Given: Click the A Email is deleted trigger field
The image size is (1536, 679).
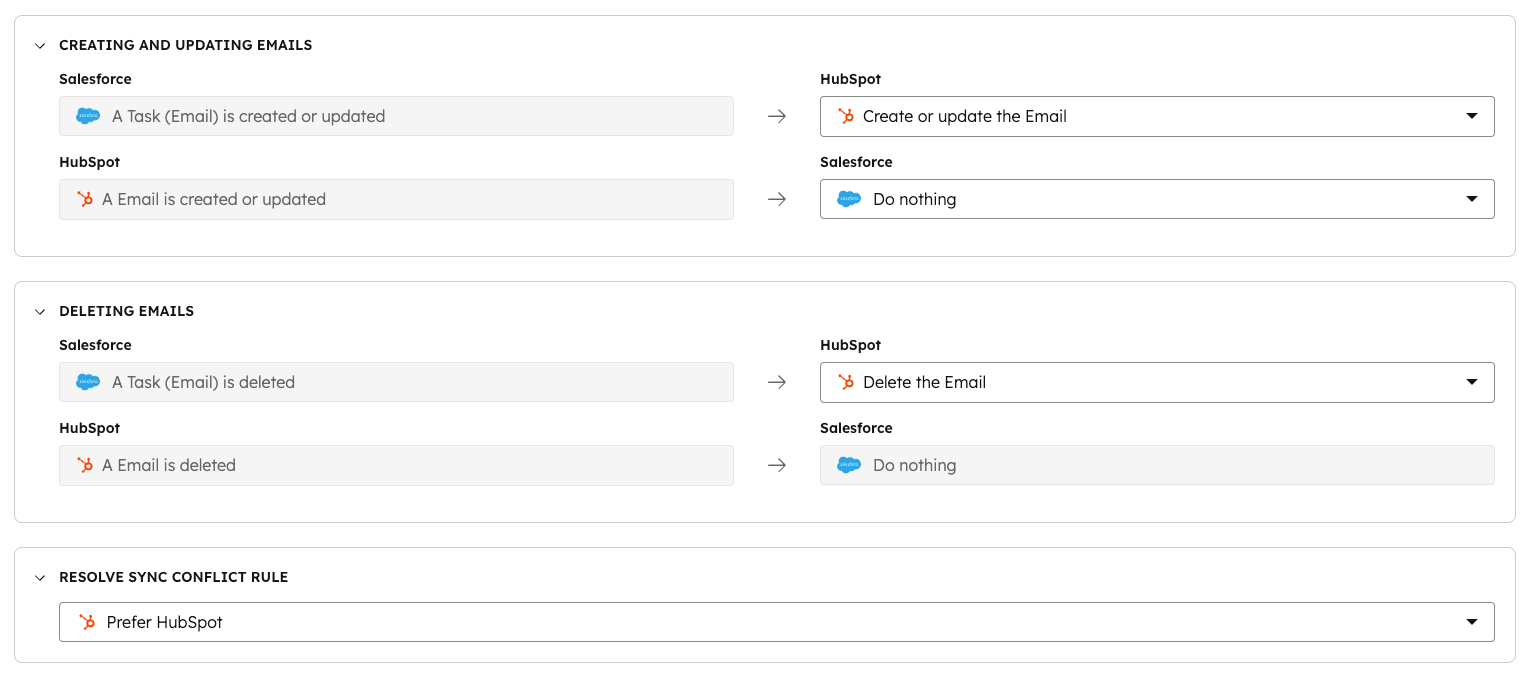Looking at the screenshot, I should click(396, 465).
